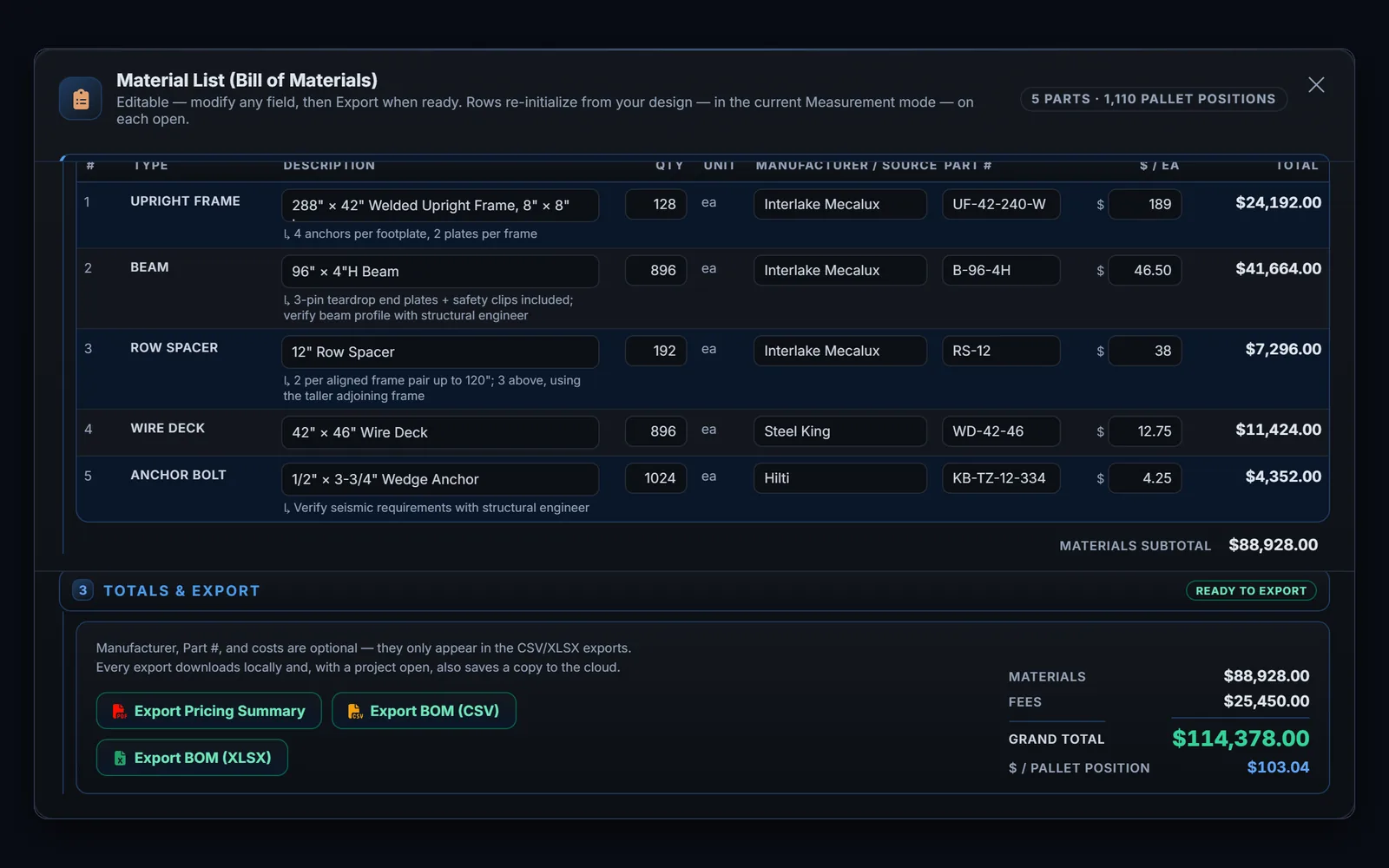This screenshot has height=868, width=1389.
Task: Click the Beam quantity field
Action: [x=656, y=270]
